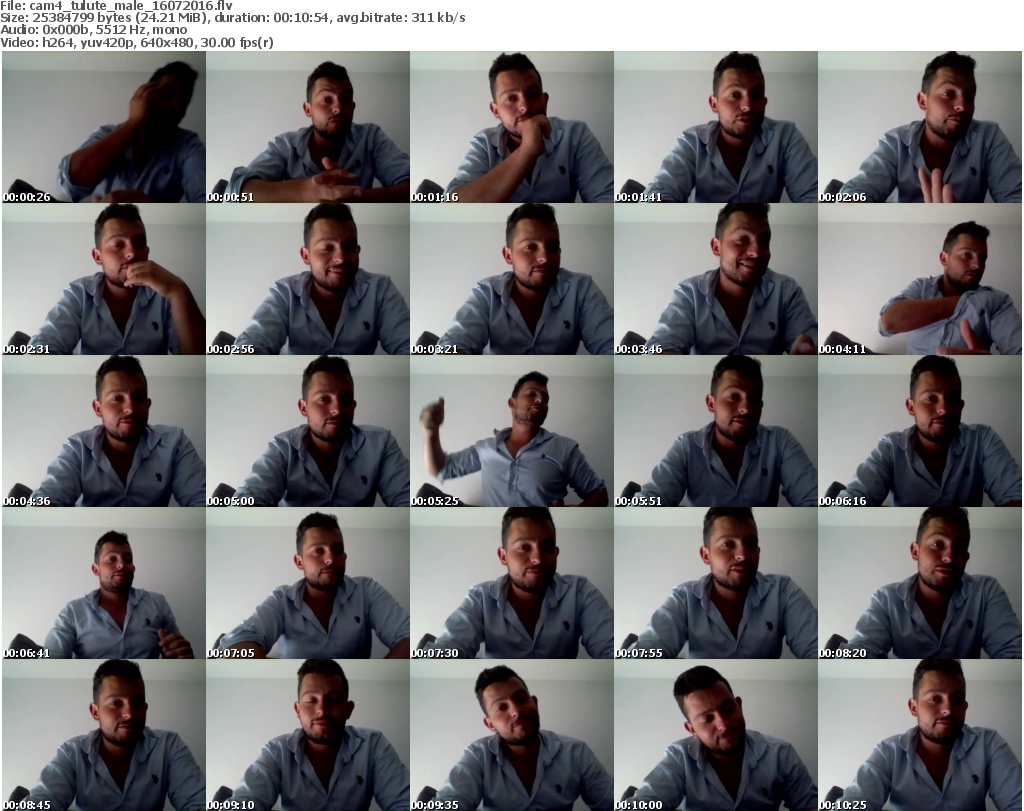Viewport: 1024px width, 811px height.
Task: Select the thumbnail frame stamped 00:05:51
Action: pyautogui.click(x=716, y=431)
